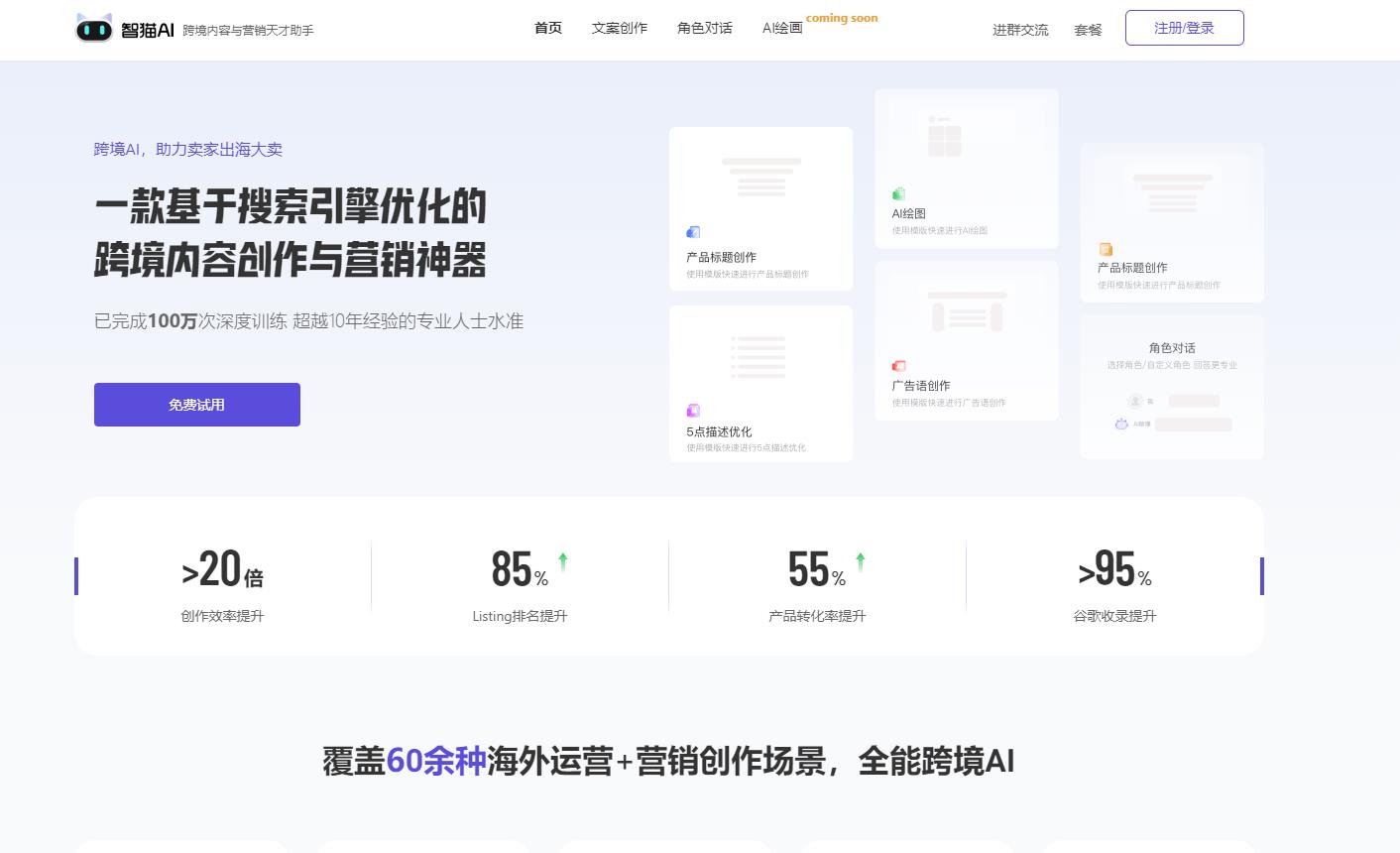Click the green arrow beside 55%
The width and height of the screenshot is (1400, 853).
860,561
